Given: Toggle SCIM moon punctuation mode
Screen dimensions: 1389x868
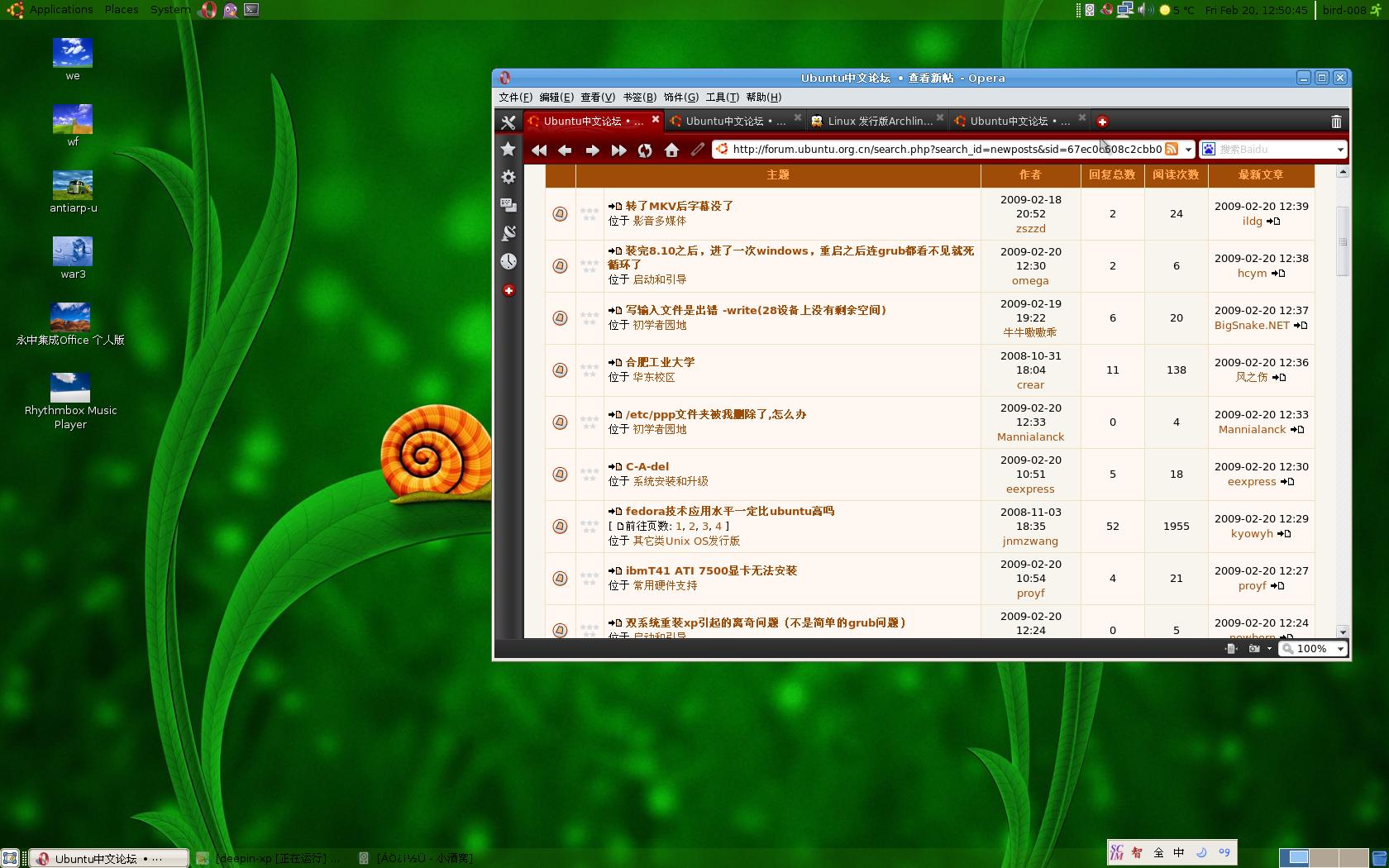Looking at the screenshot, I should coord(1201,852).
